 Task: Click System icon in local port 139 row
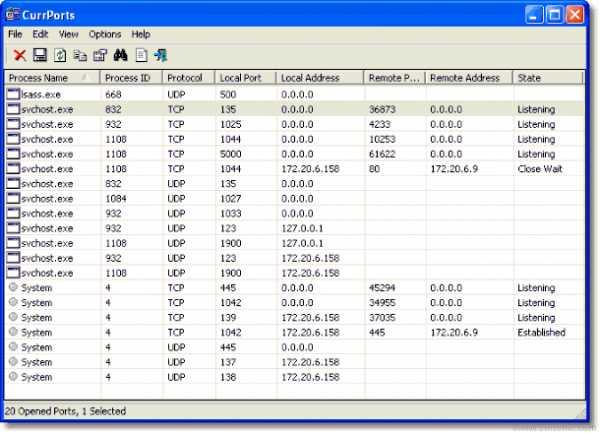13,317
